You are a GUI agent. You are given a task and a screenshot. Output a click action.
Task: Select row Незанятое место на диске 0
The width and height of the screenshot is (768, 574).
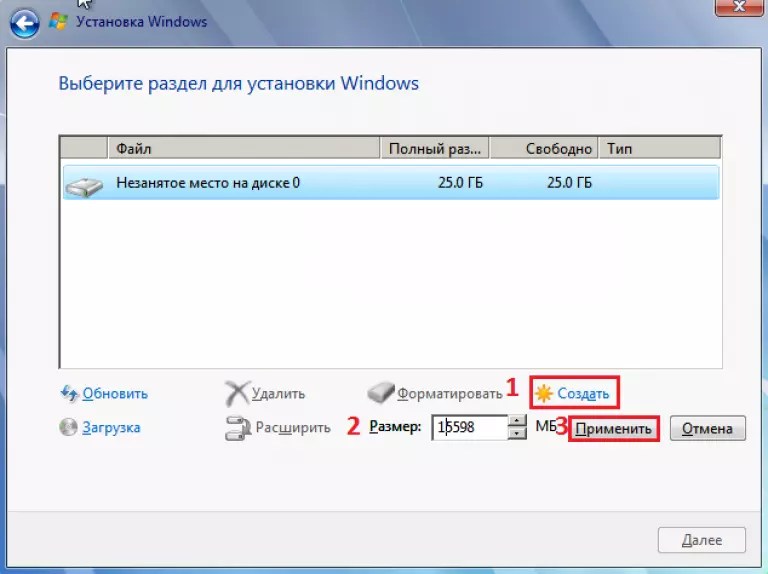391,183
